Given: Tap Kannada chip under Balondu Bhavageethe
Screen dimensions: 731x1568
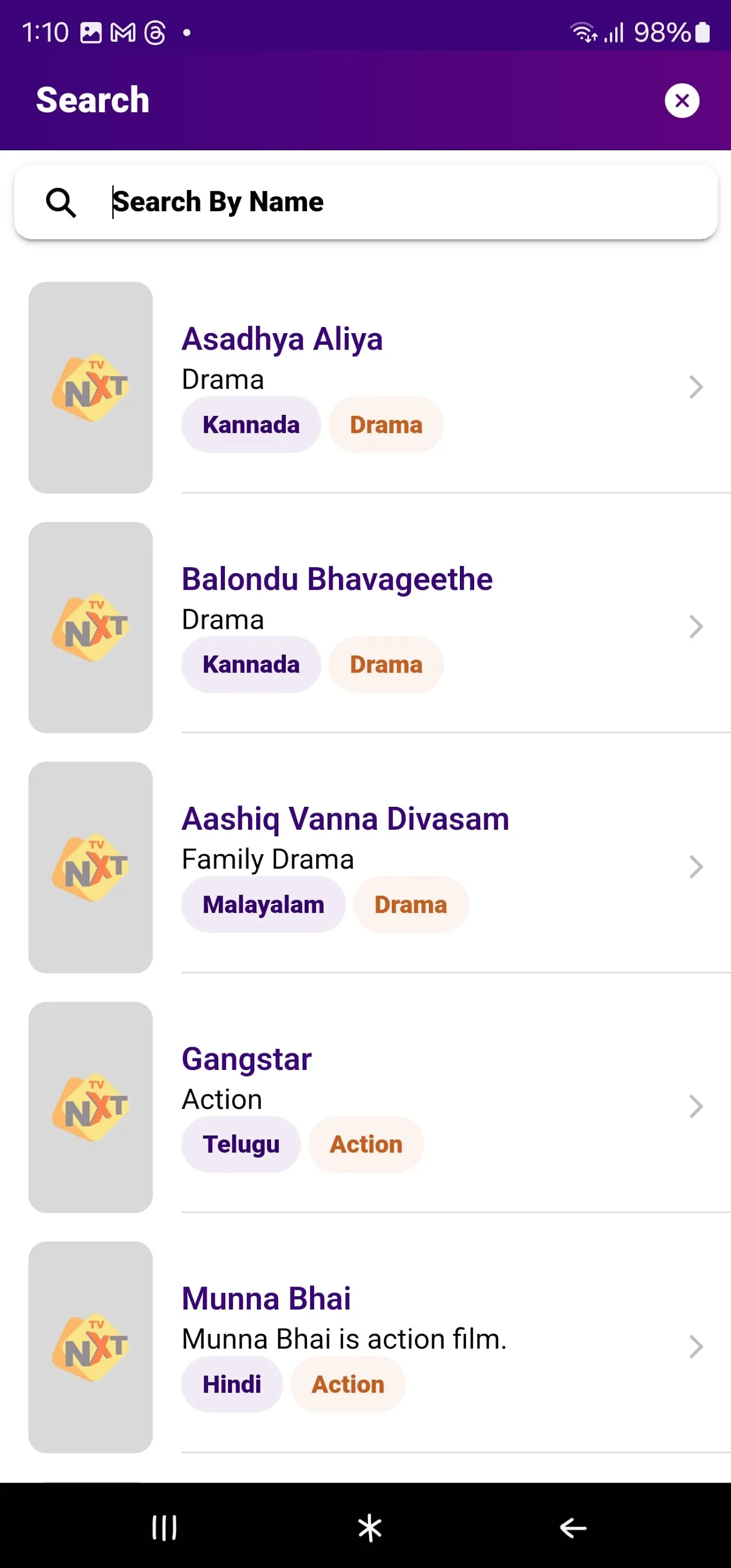Looking at the screenshot, I should [x=251, y=665].
